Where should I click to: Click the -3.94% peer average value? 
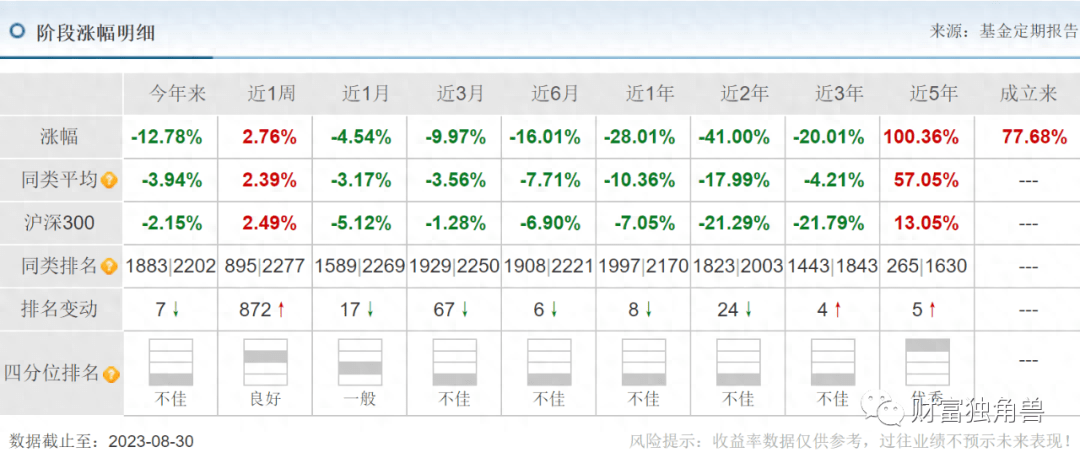[x=172, y=181]
